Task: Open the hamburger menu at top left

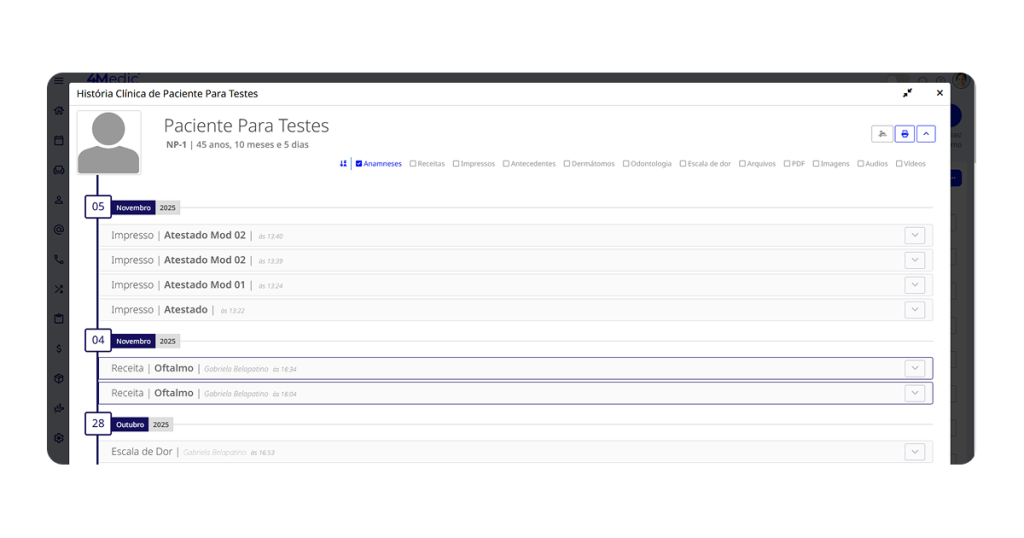Action: coord(59,81)
